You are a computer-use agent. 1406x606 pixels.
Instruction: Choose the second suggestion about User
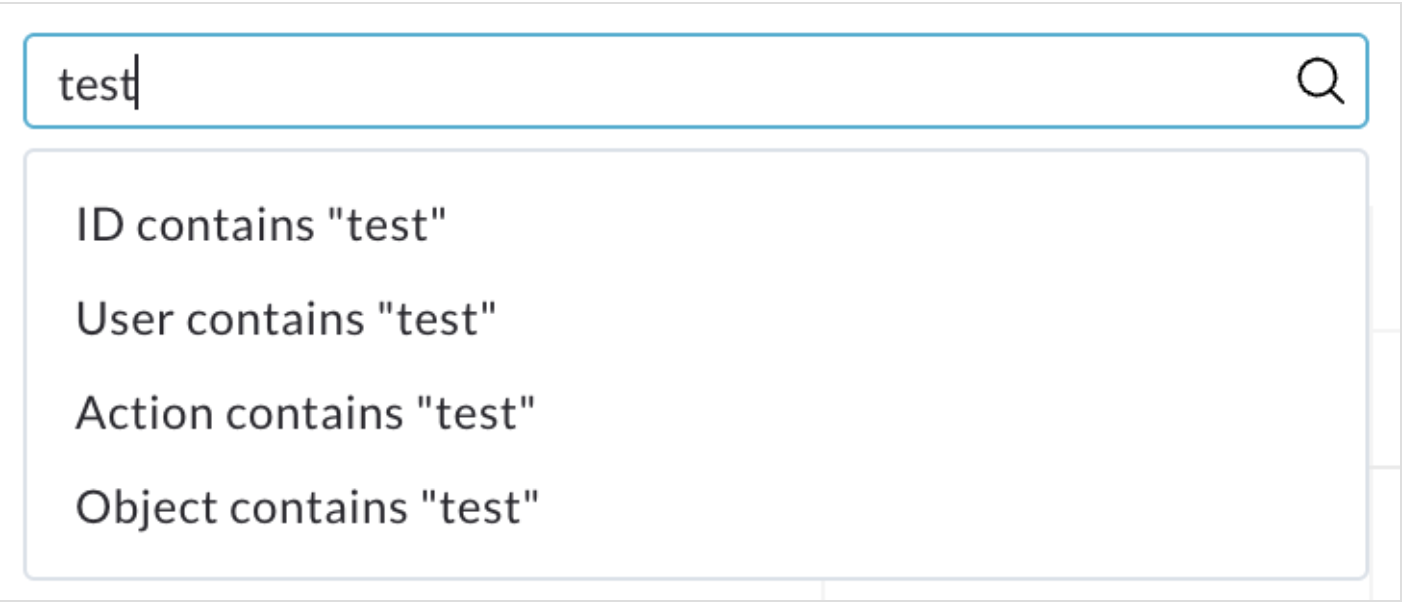(x=695, y=320)
